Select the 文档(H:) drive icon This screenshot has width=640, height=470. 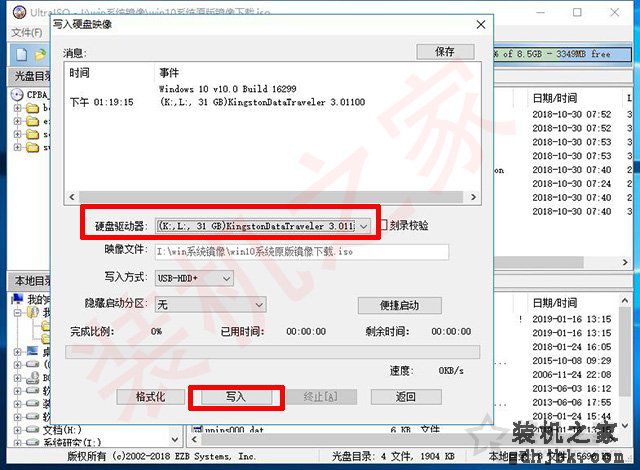33,430
